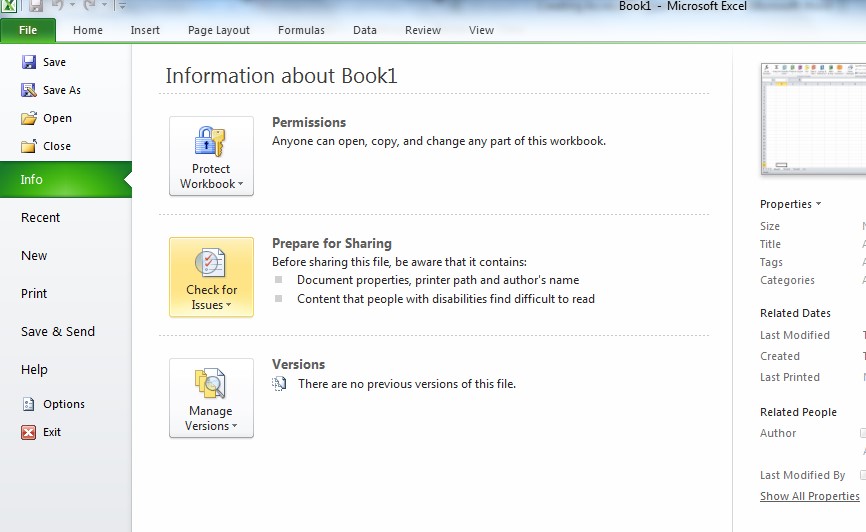Click 'Before sharing this file' sentence
The image size is (866, 532).
(399, 262)
